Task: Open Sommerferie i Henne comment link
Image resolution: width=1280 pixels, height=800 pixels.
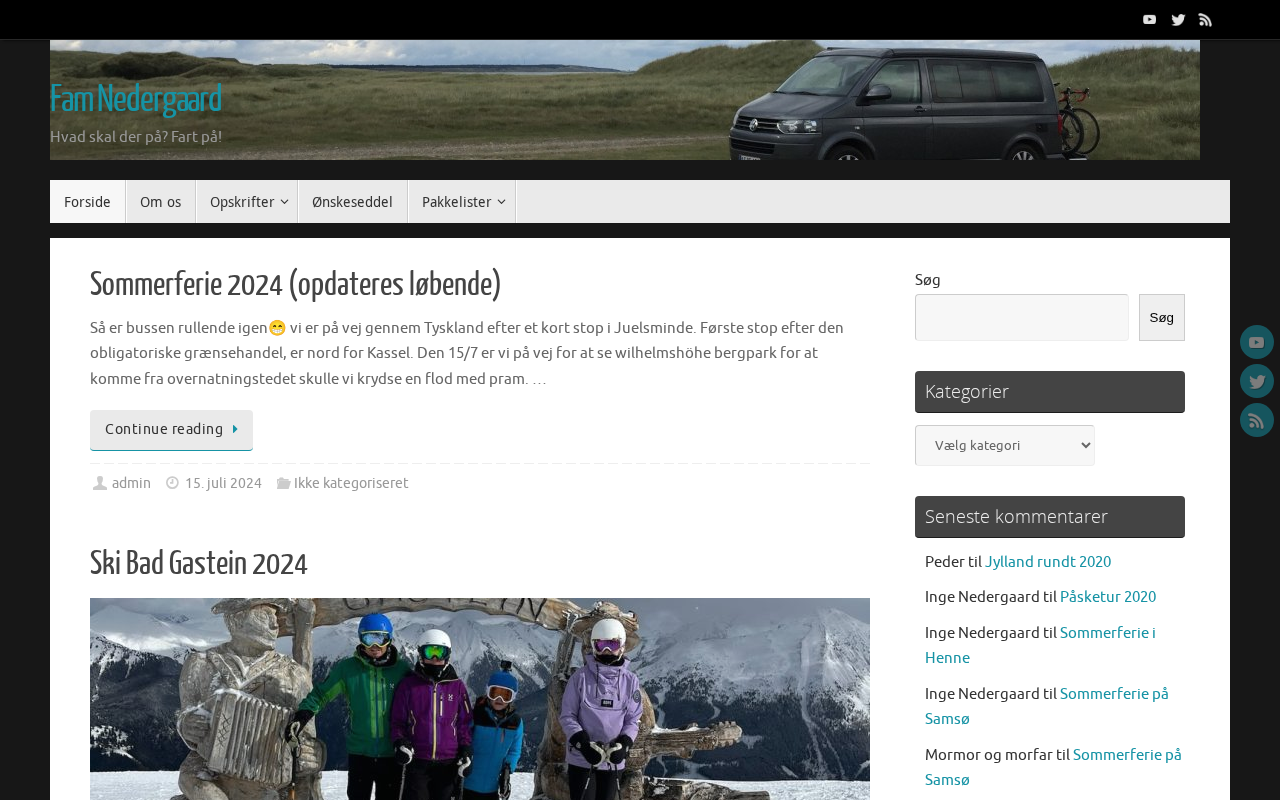Action: (1040, 645)
